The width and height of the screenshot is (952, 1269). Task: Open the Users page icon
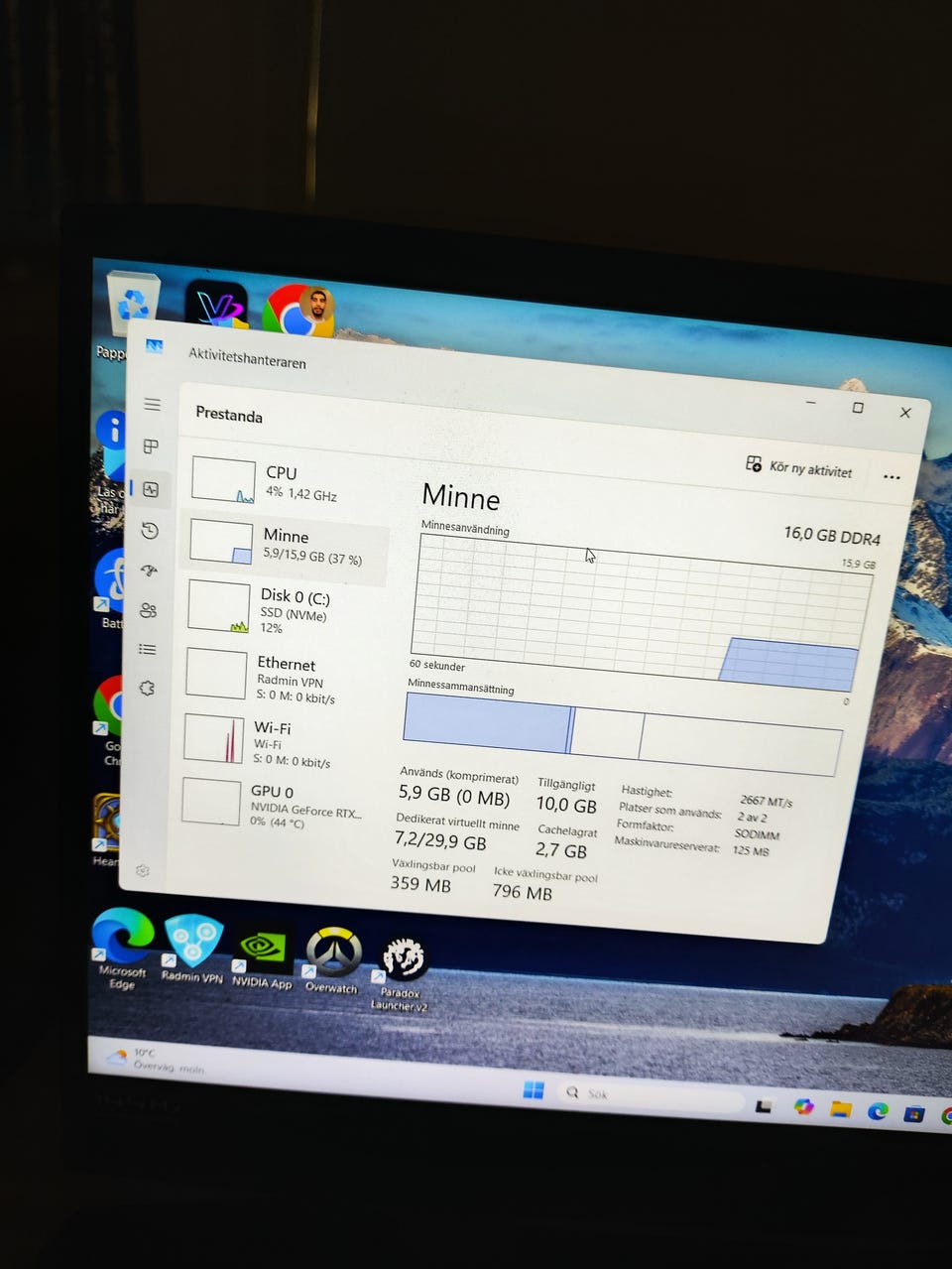tap(149, 610)
